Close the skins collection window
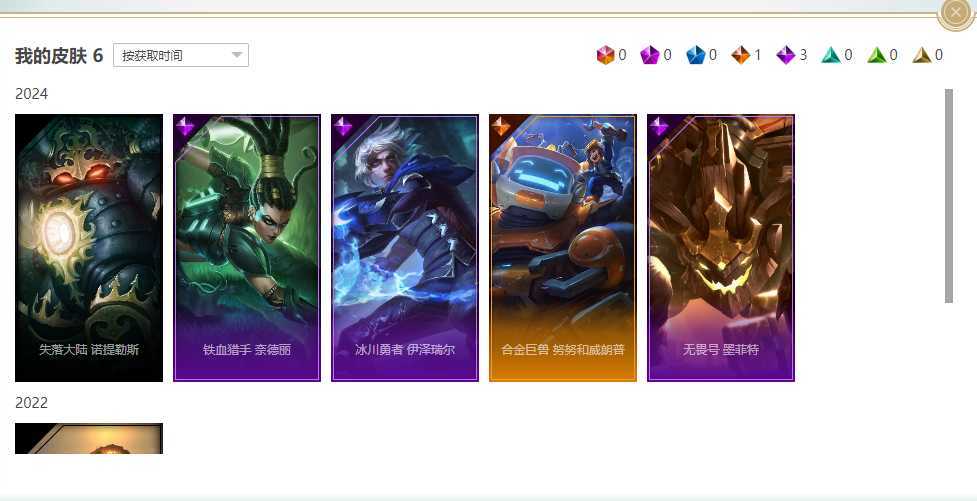The image size is (977, 501). [954, 12]
